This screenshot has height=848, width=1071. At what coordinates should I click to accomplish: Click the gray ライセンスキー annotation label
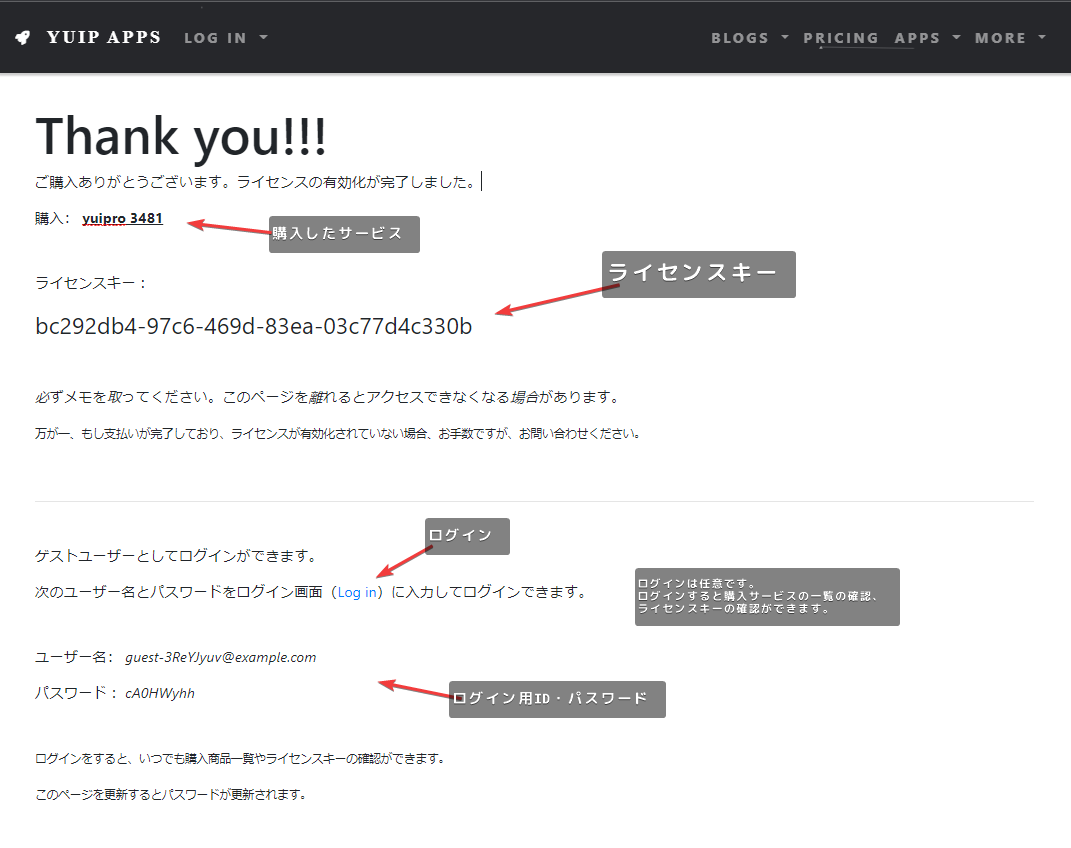(x=698, y=273)
